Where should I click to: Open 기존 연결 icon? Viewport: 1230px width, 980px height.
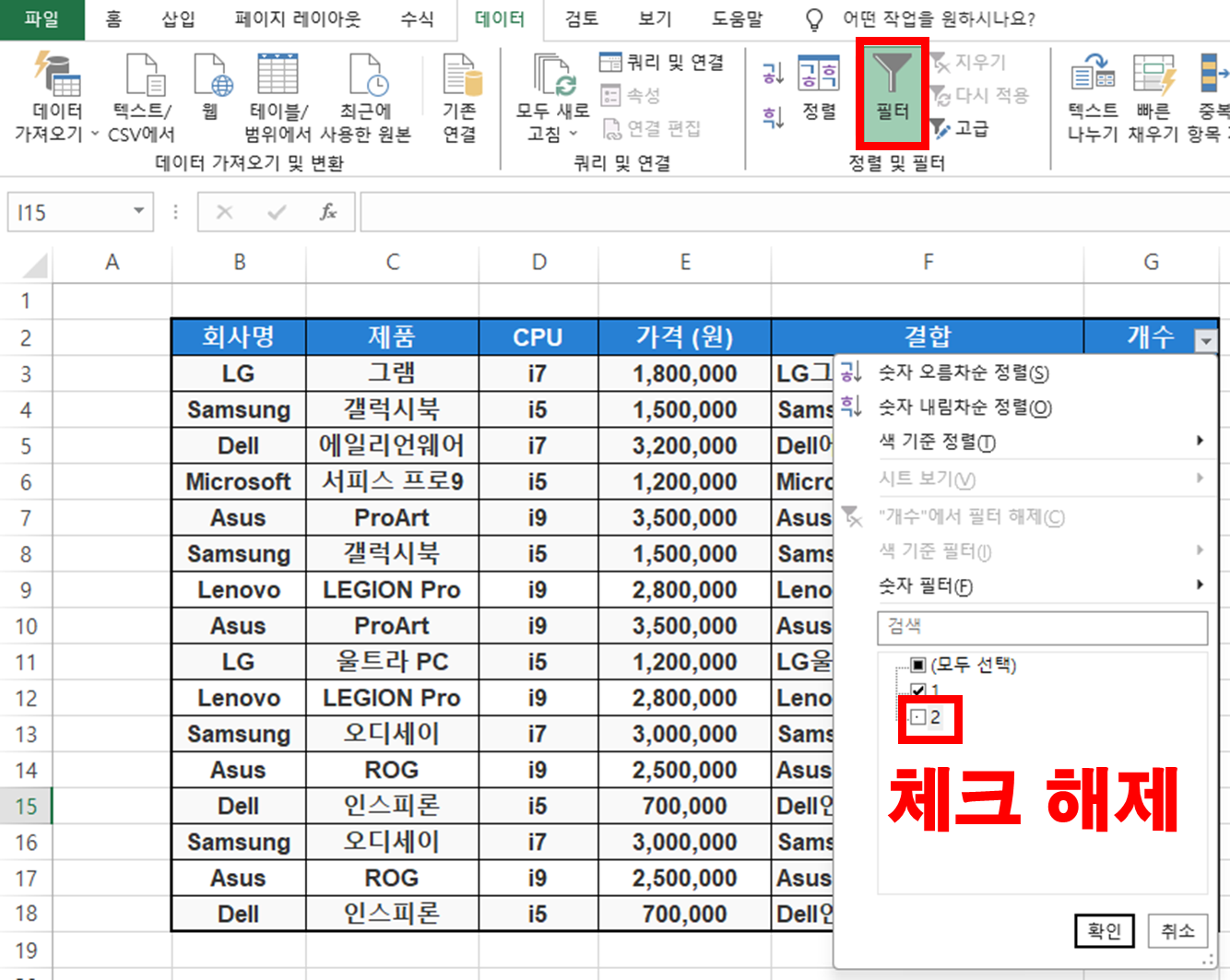click(x=460, y=74)
